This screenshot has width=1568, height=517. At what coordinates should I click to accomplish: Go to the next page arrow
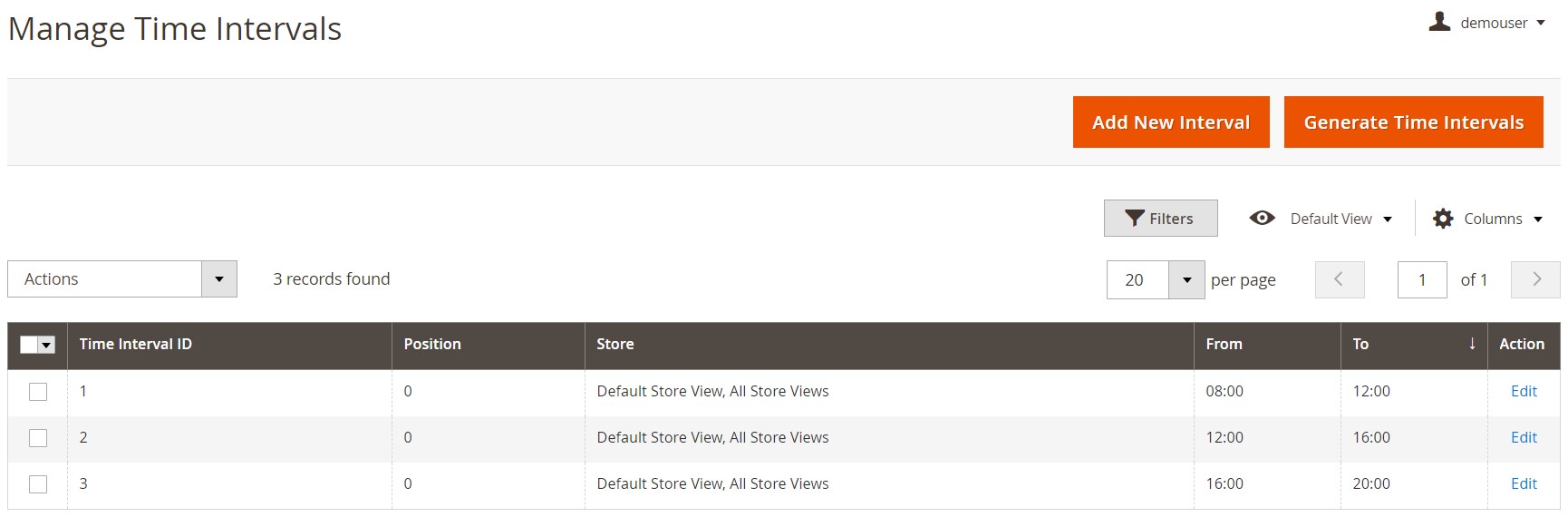1535,279
